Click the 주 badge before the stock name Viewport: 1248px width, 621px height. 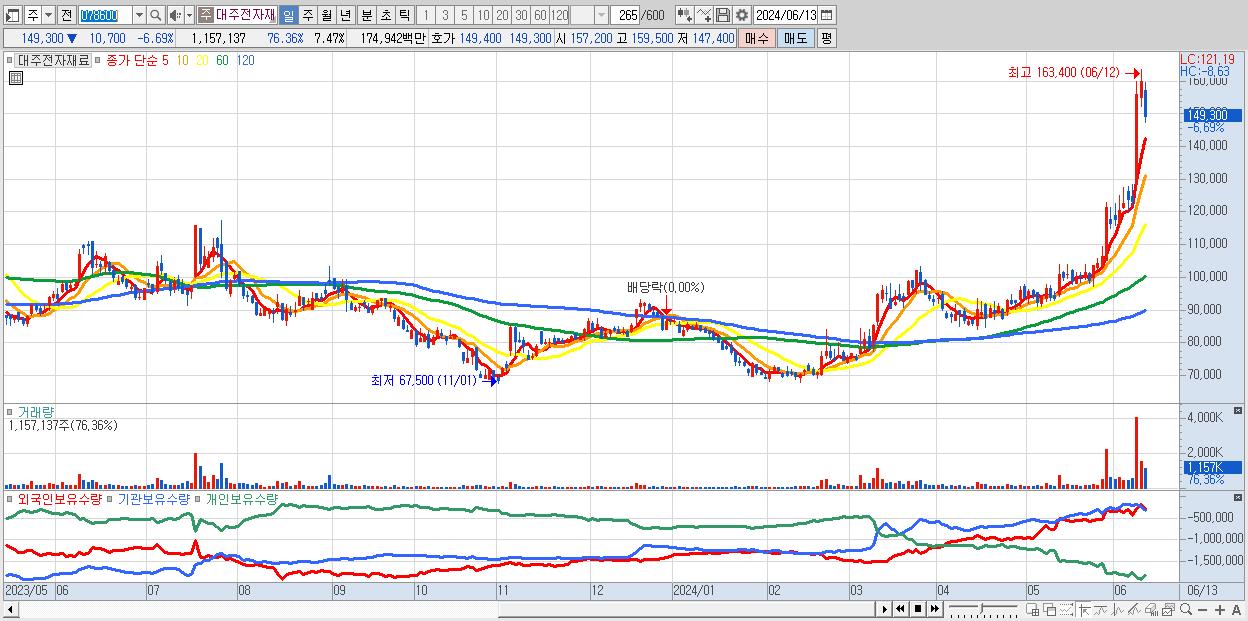[205, 15]
